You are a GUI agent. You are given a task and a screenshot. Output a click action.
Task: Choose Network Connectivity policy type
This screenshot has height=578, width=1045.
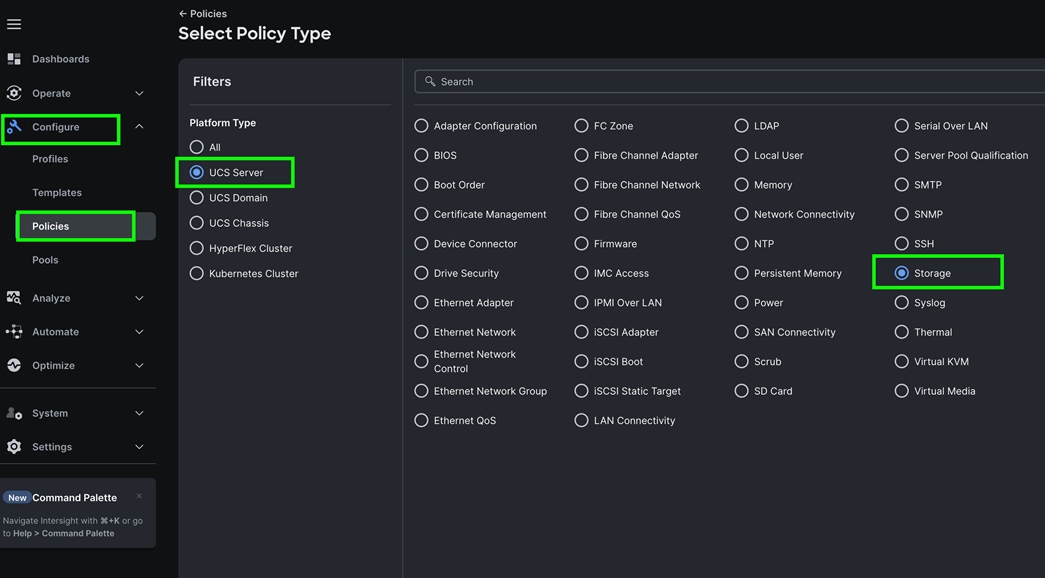pyautogui.click(x=741, y=214)
